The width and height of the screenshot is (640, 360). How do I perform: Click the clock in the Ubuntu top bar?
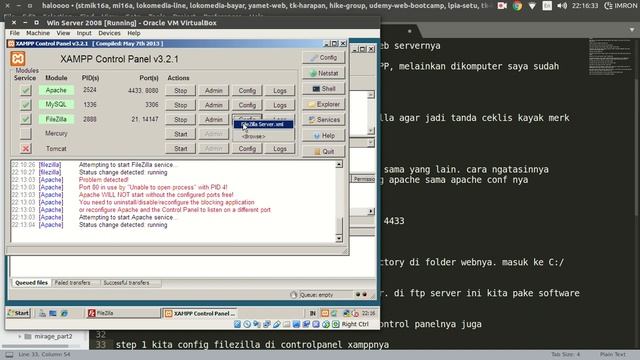pyautogui.click(x=584, y=6)
